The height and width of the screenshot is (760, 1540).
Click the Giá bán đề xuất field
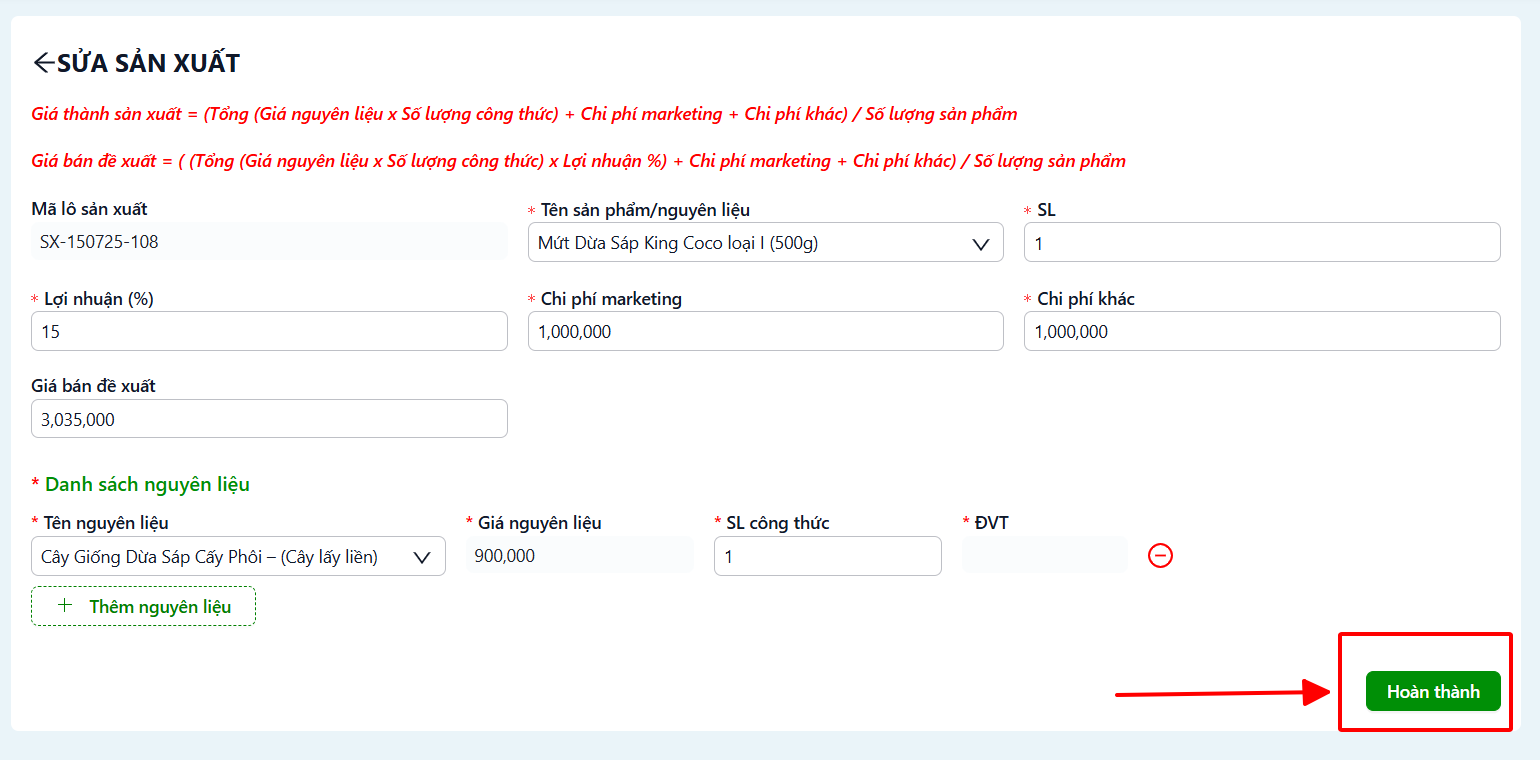click(x=269, y=419)
